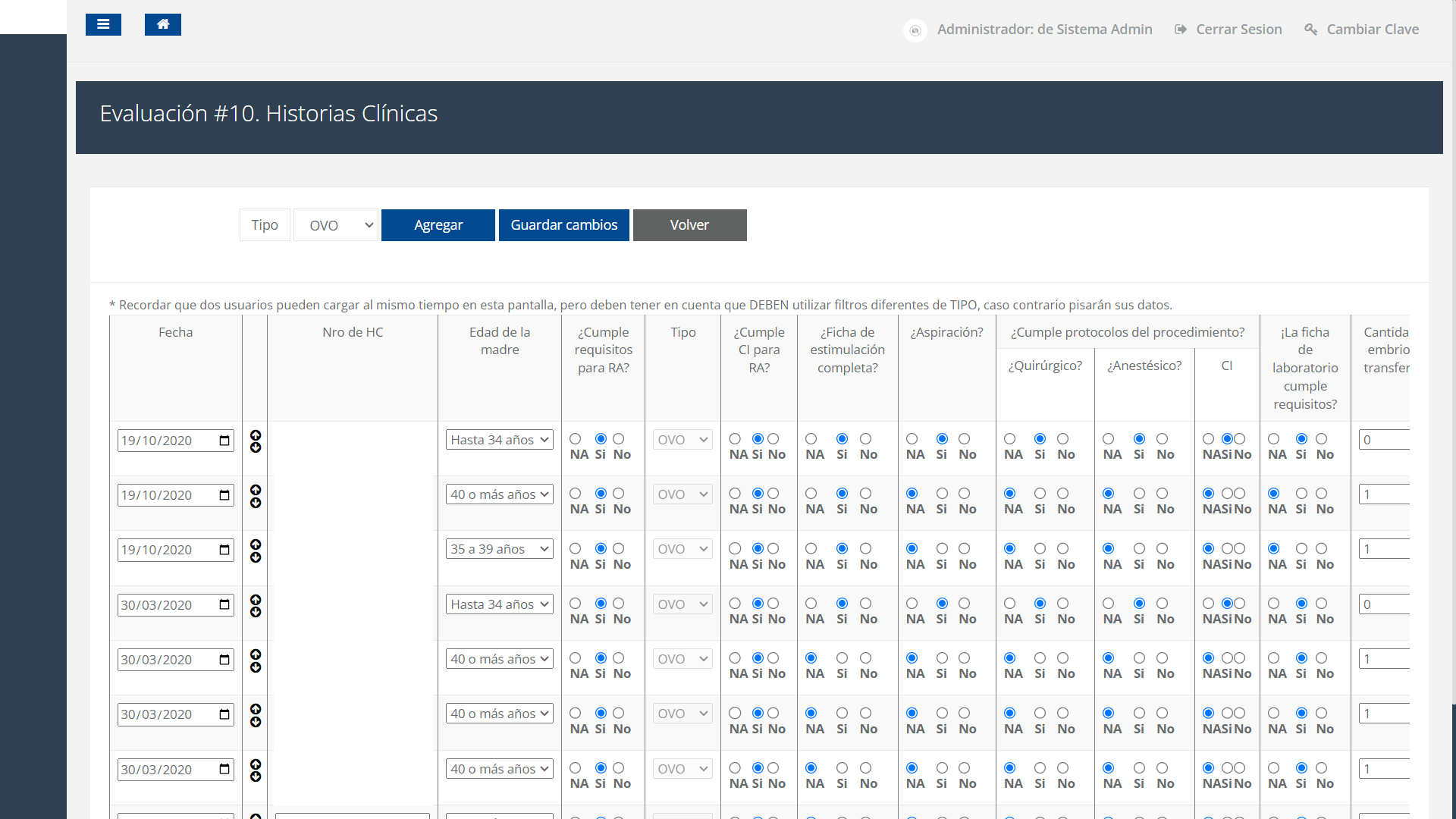Click the sign-out arrow icon
The height and width of the screenshot is (819, 1456).
tap(1181, 30)
